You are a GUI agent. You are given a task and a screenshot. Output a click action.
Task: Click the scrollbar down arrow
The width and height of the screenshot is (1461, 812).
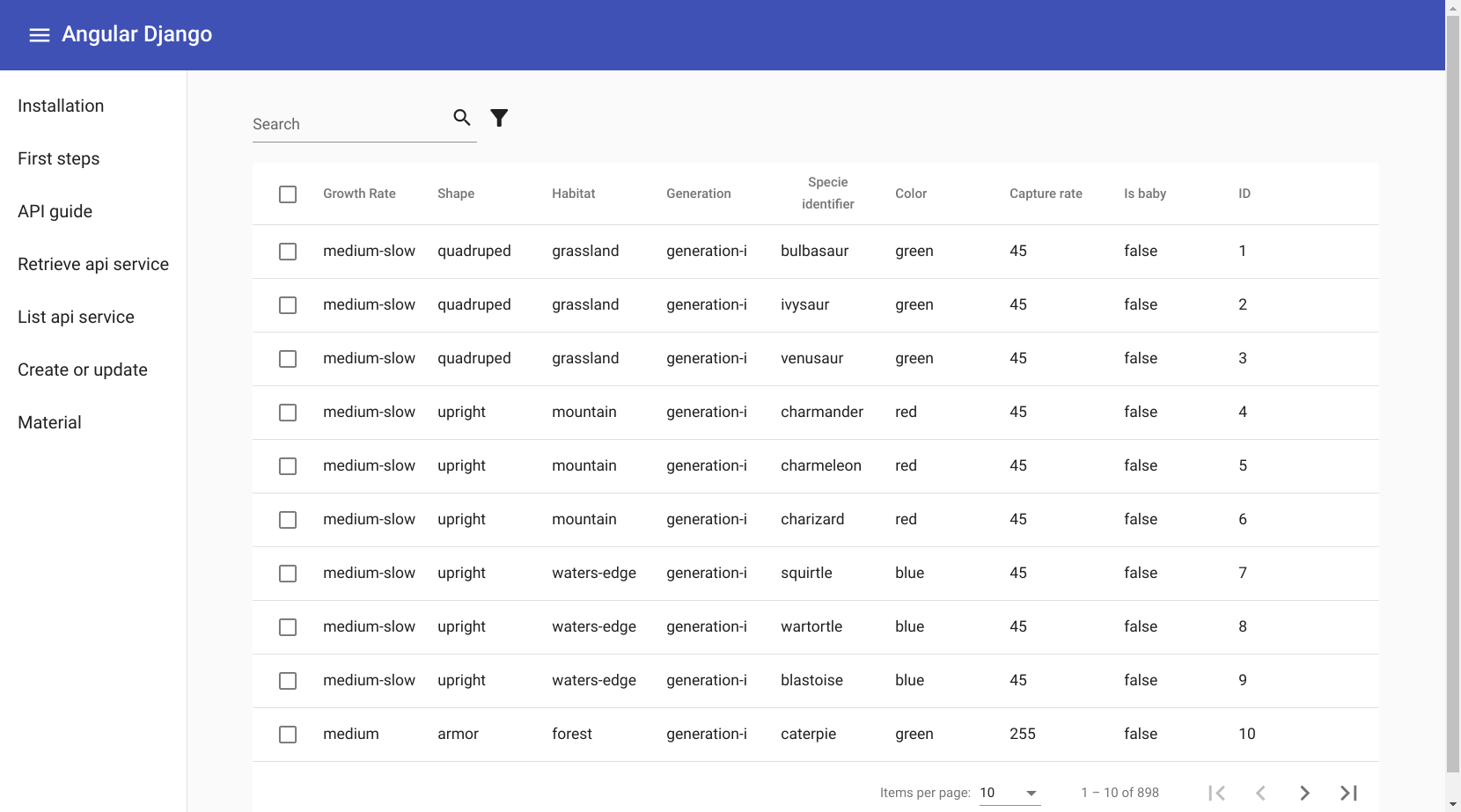(1453, 803)
